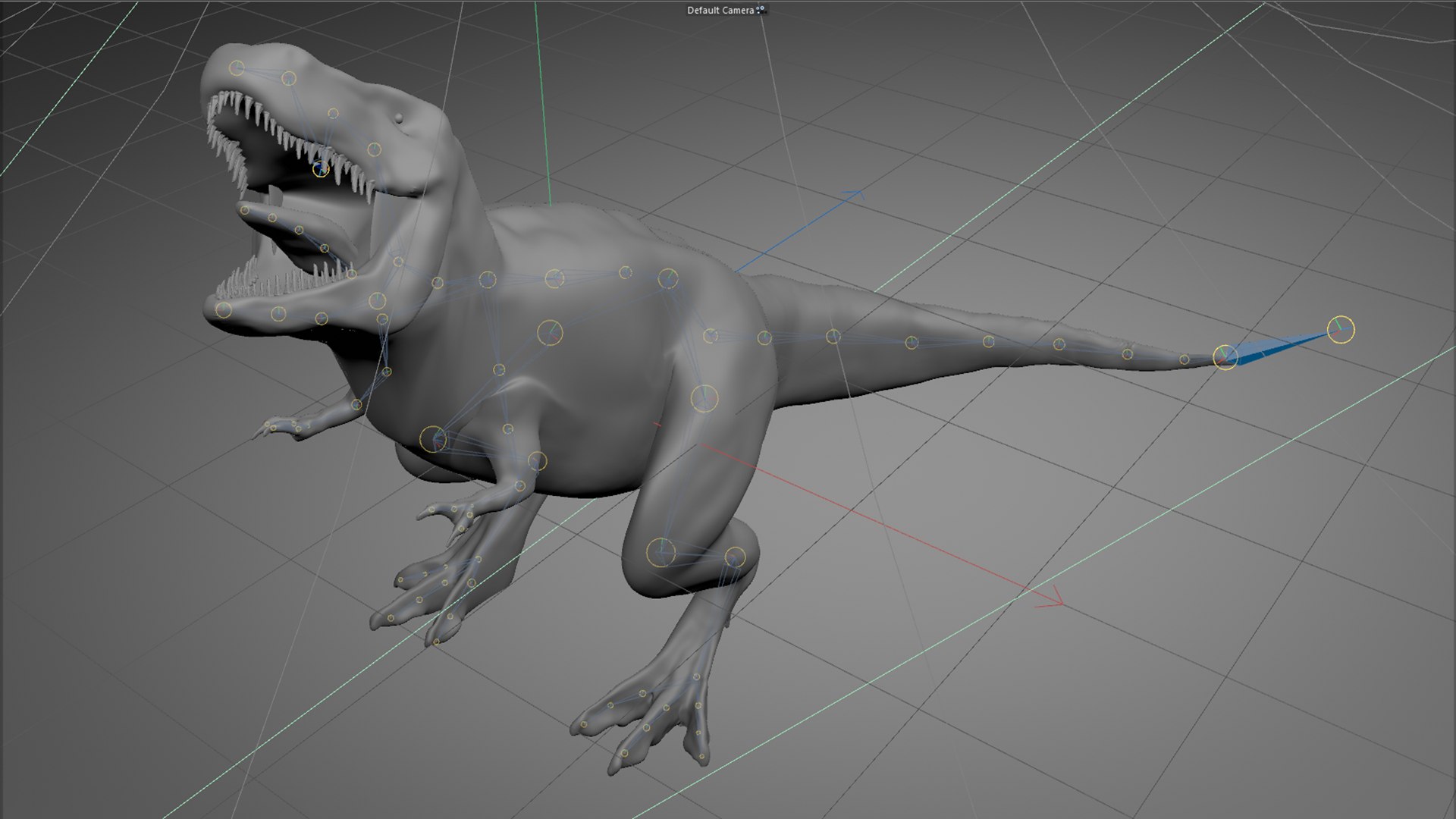This screenshot has height=819, width=1456.
Task: Click the camera icon beside Default Camera
Action: pyautogui.click(x=761, y=11)
